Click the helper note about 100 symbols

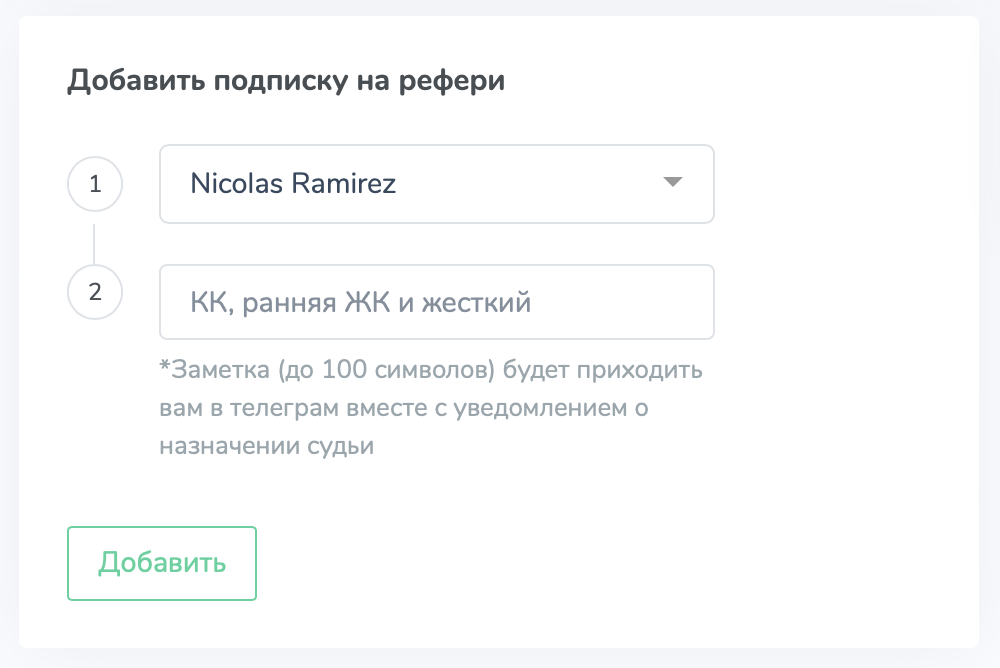(430, 407)
